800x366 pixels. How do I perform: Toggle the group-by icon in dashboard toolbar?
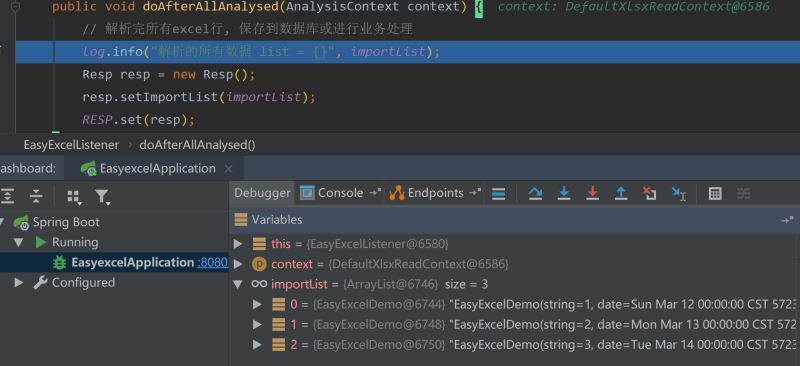(74, 197)
